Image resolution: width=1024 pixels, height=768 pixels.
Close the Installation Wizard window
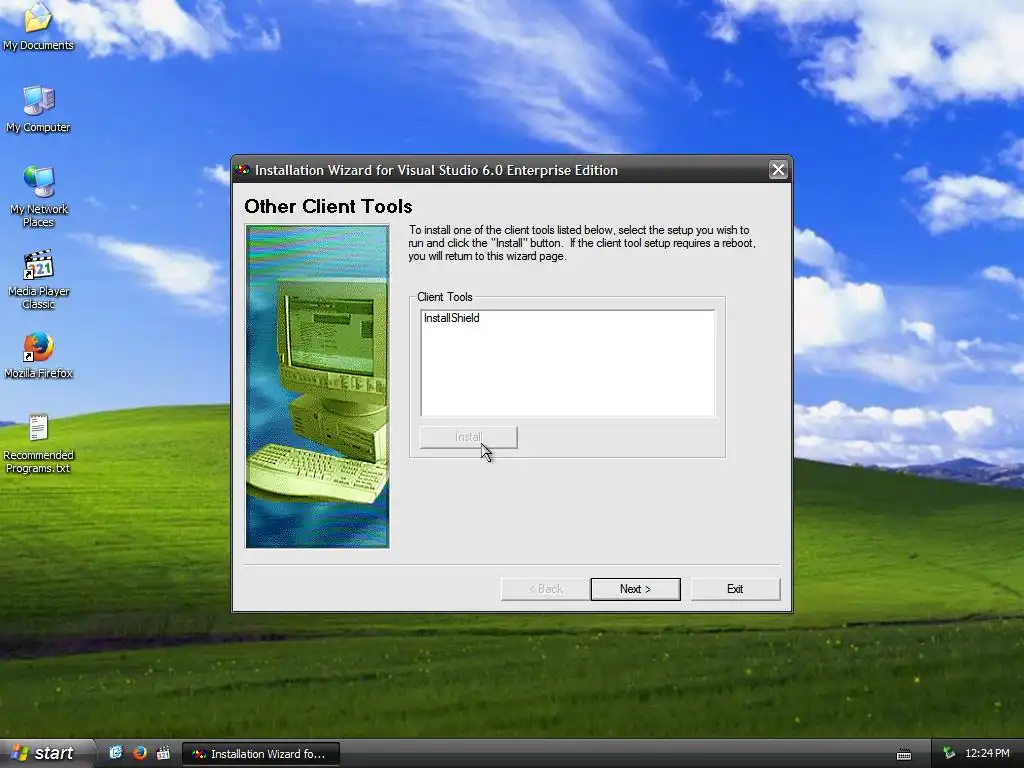[x=778, y=170]
